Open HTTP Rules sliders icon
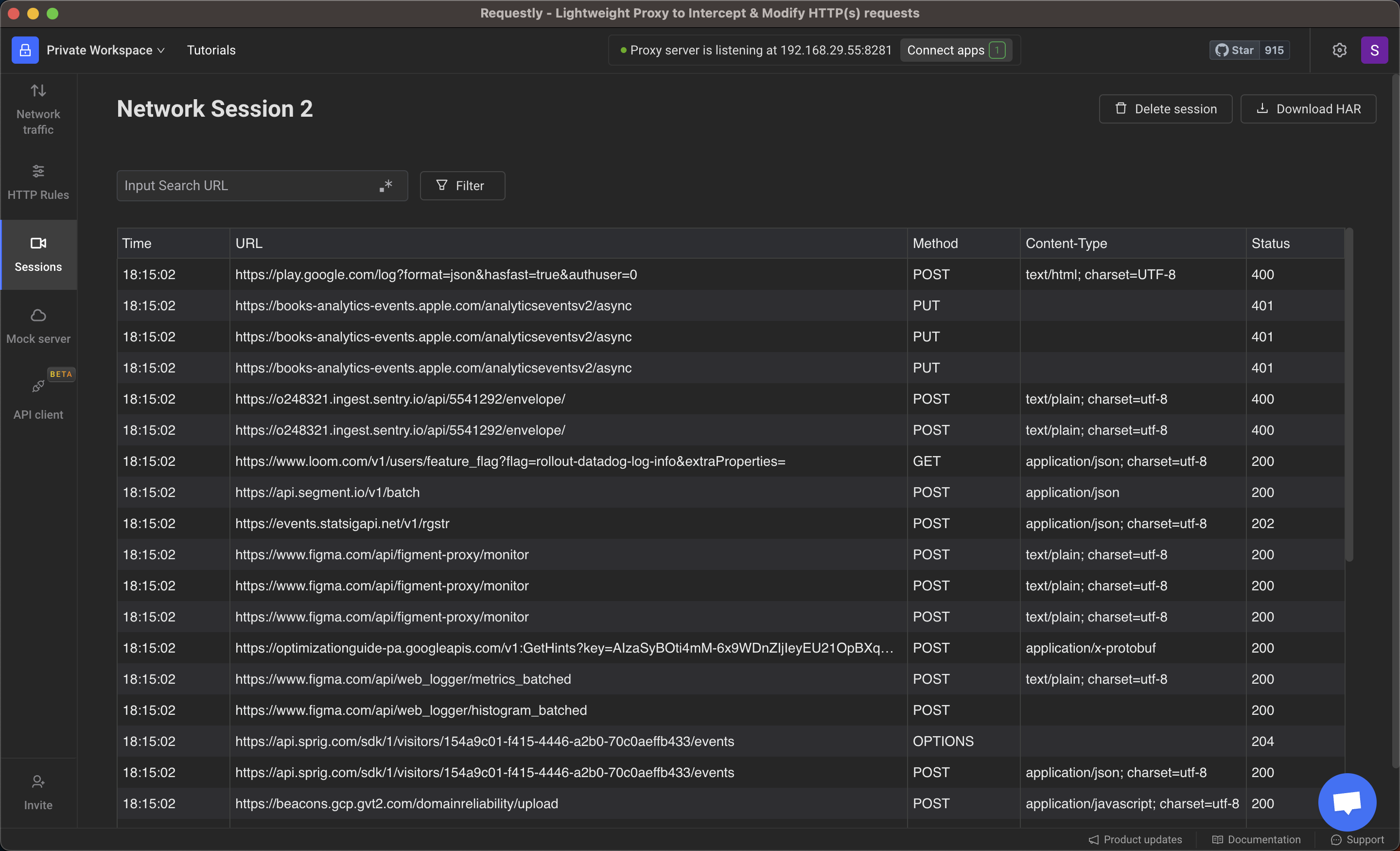This screenshot has width=1400, height=851. coord(38,171)
